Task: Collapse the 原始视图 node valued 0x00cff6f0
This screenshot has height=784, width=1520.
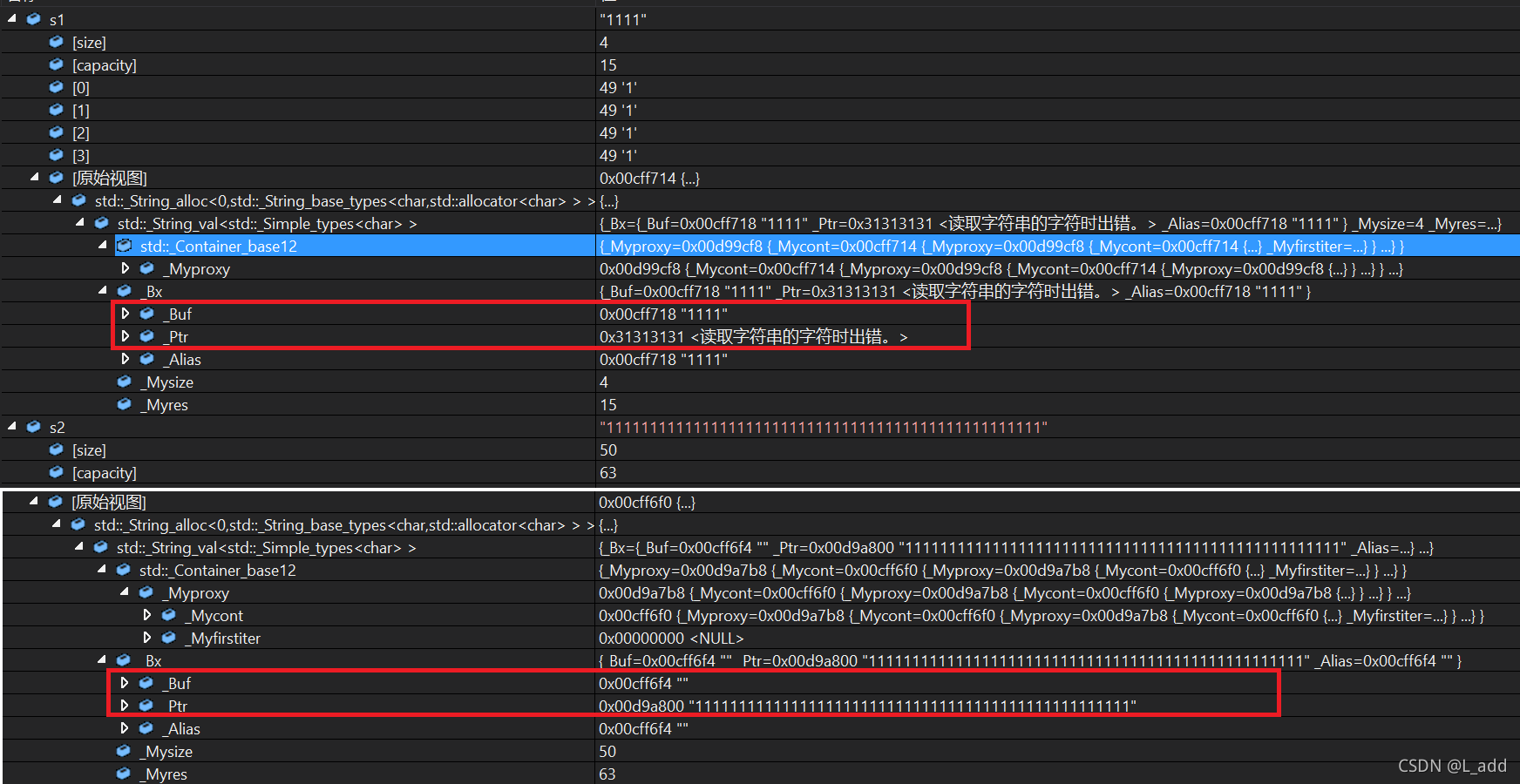Action: [34, 501]
